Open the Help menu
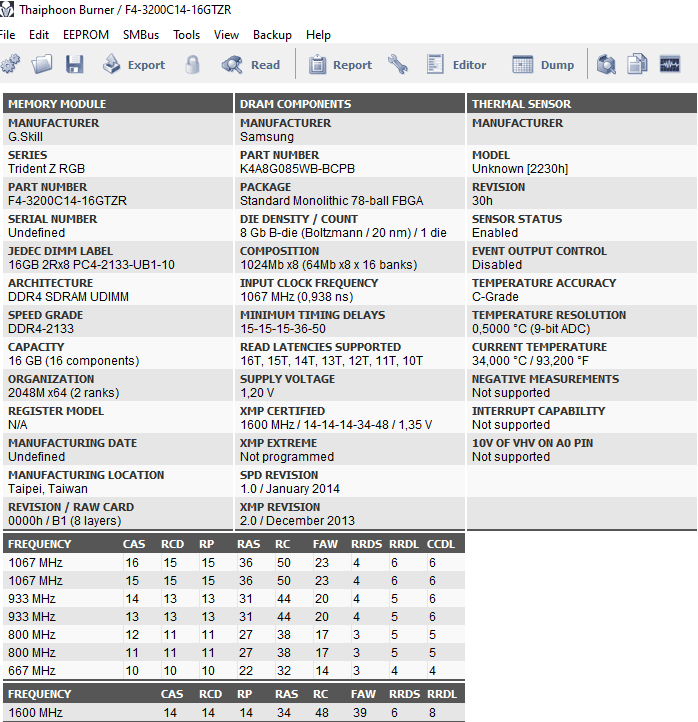 pyautogui.click(x=318, y=35)
